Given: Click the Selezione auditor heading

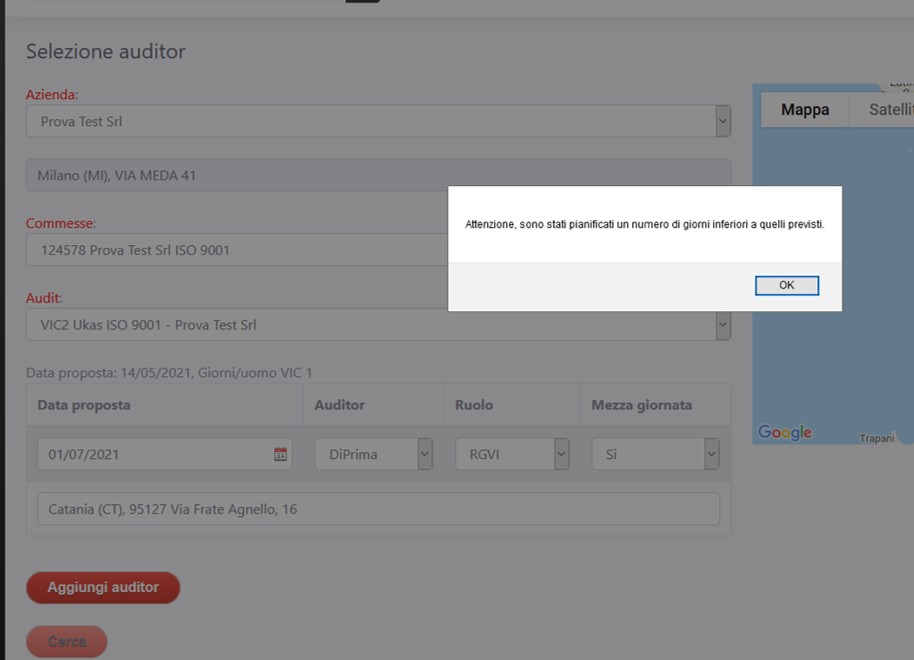Looking at the screenshot, I should pyautogui.click(x=106, y=52).
